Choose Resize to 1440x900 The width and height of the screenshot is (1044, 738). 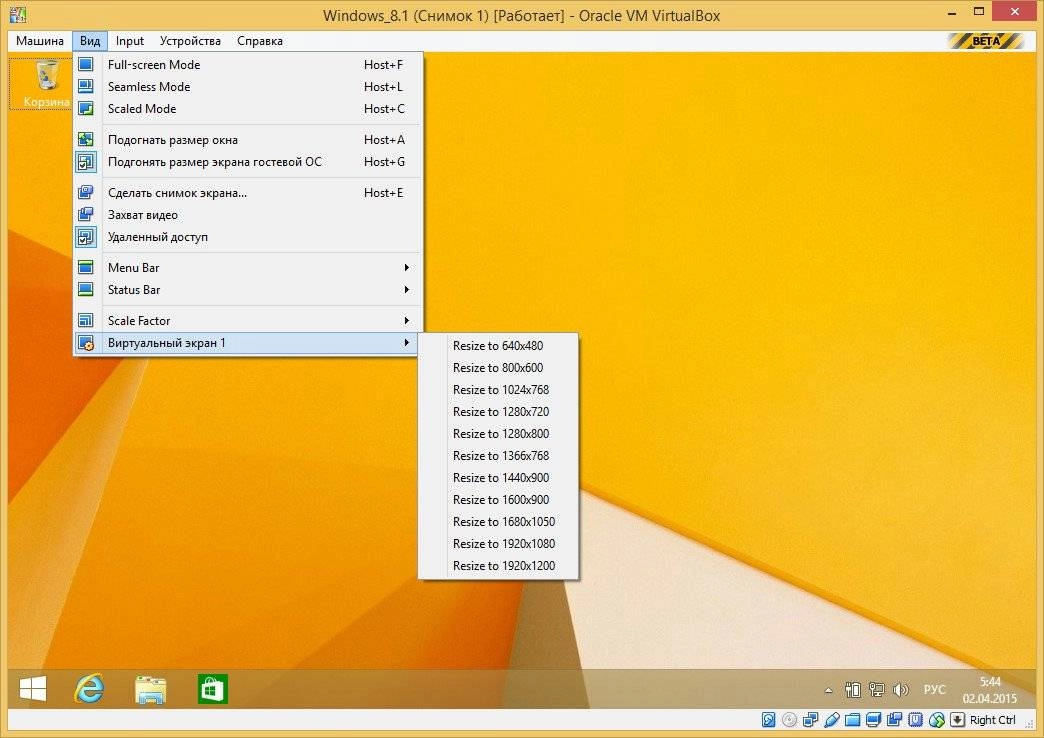[498, 478]
